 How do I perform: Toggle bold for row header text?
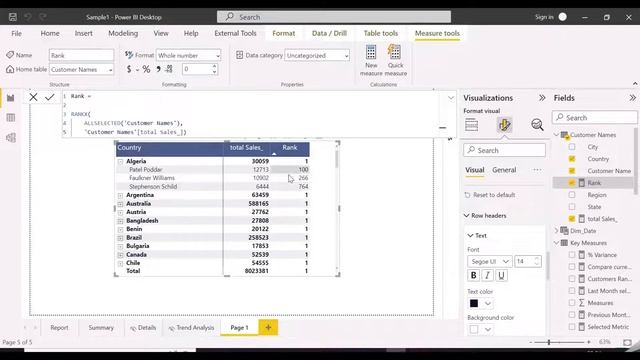point(473,276)
